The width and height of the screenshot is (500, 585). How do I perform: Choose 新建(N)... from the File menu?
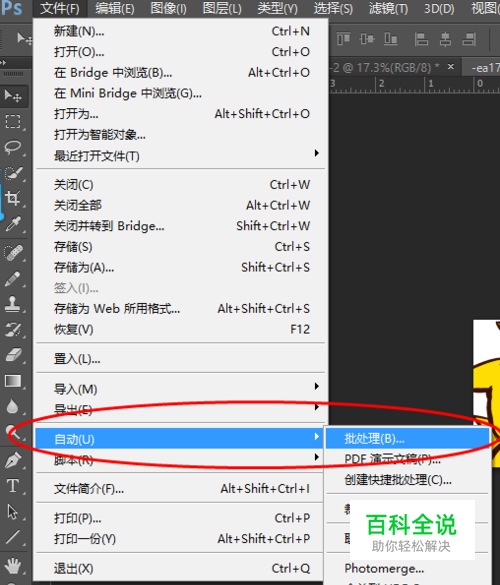181,31
